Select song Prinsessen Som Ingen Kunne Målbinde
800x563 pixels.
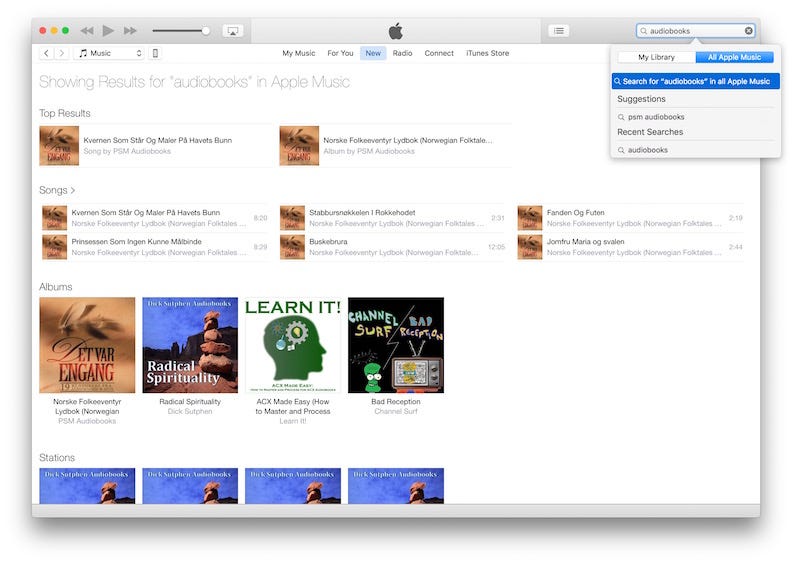(155, 247)
